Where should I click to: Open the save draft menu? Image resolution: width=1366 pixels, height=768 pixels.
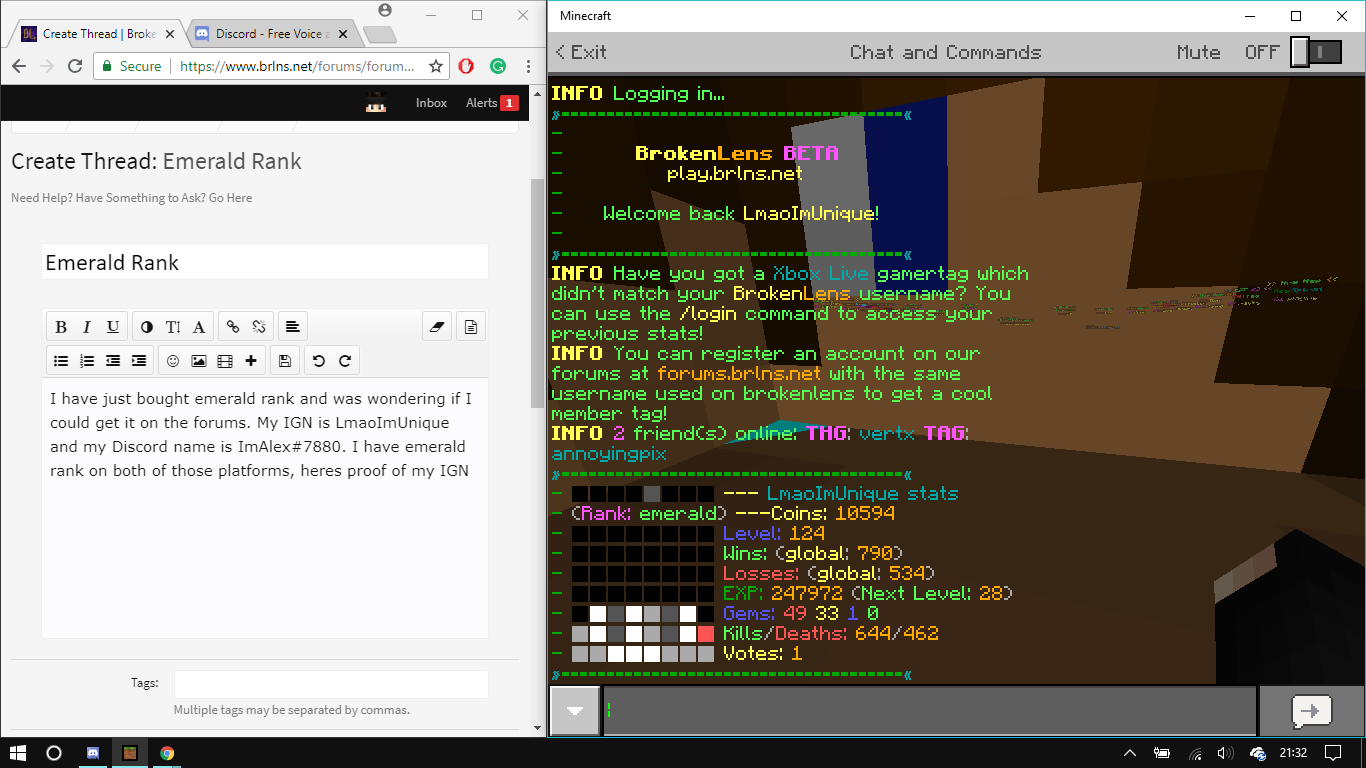click(285, 360)
